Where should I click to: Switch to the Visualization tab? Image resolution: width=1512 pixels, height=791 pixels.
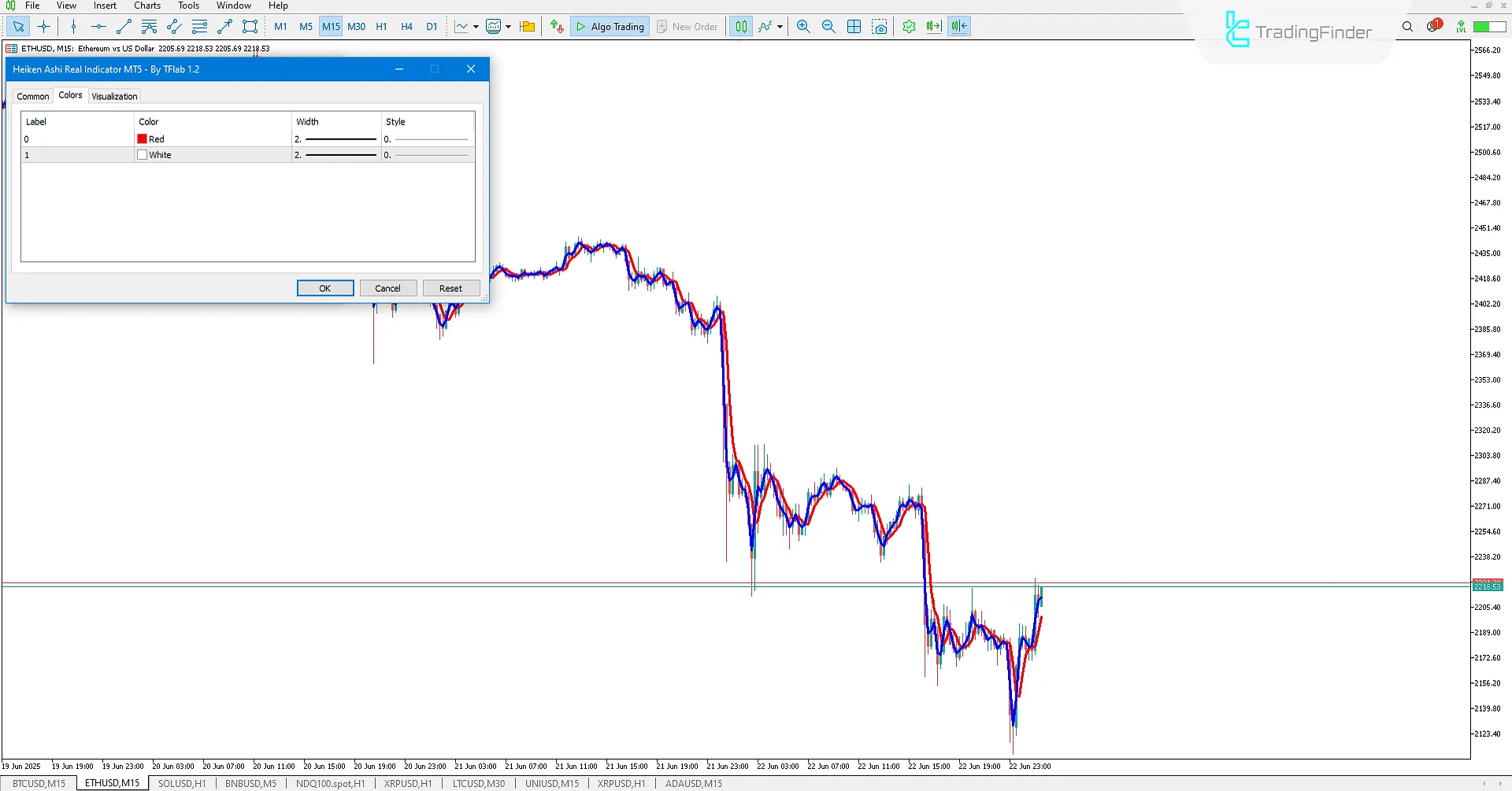pyautogui.click(x=114, y=95)
